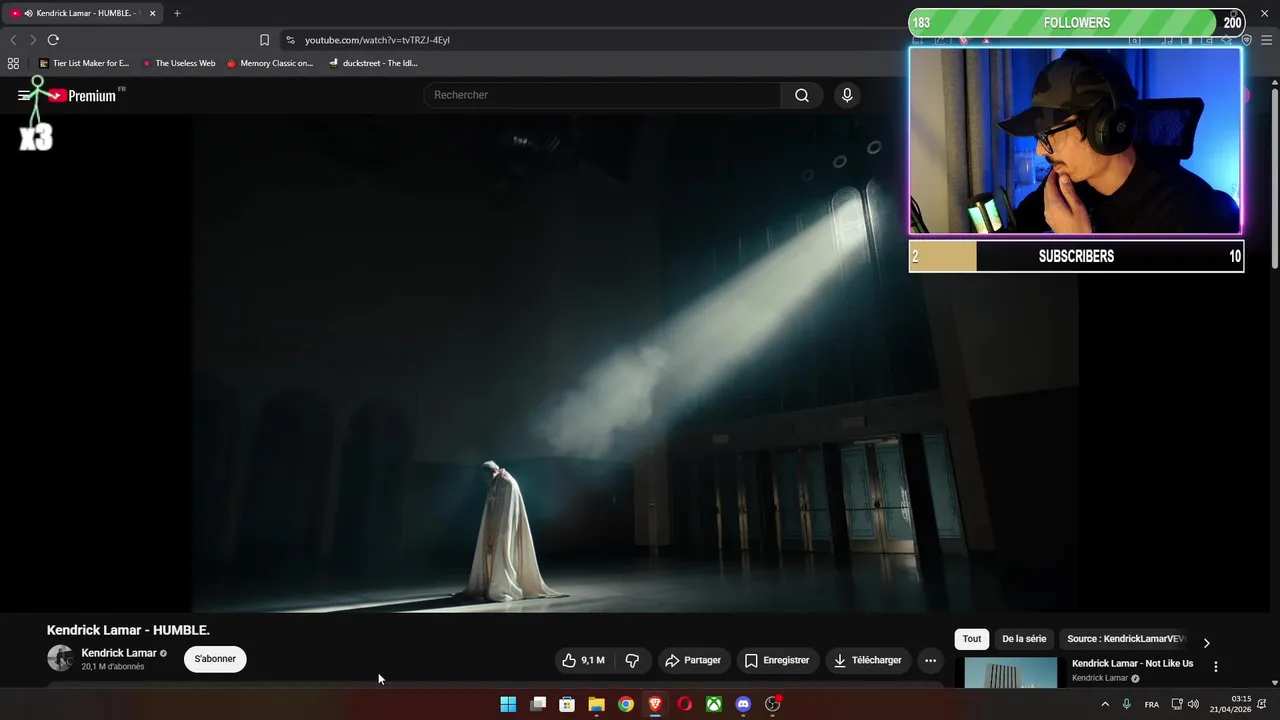This screenshot has height=720, width=1280.
Task: Open Google Chrome from taskbar
Action: coord(626,704)
